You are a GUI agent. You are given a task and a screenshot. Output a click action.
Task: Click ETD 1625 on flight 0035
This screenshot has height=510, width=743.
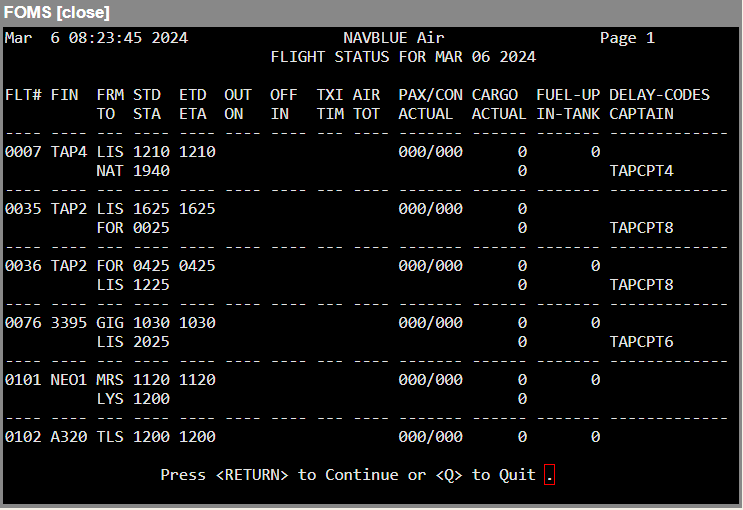click(197, 209)
